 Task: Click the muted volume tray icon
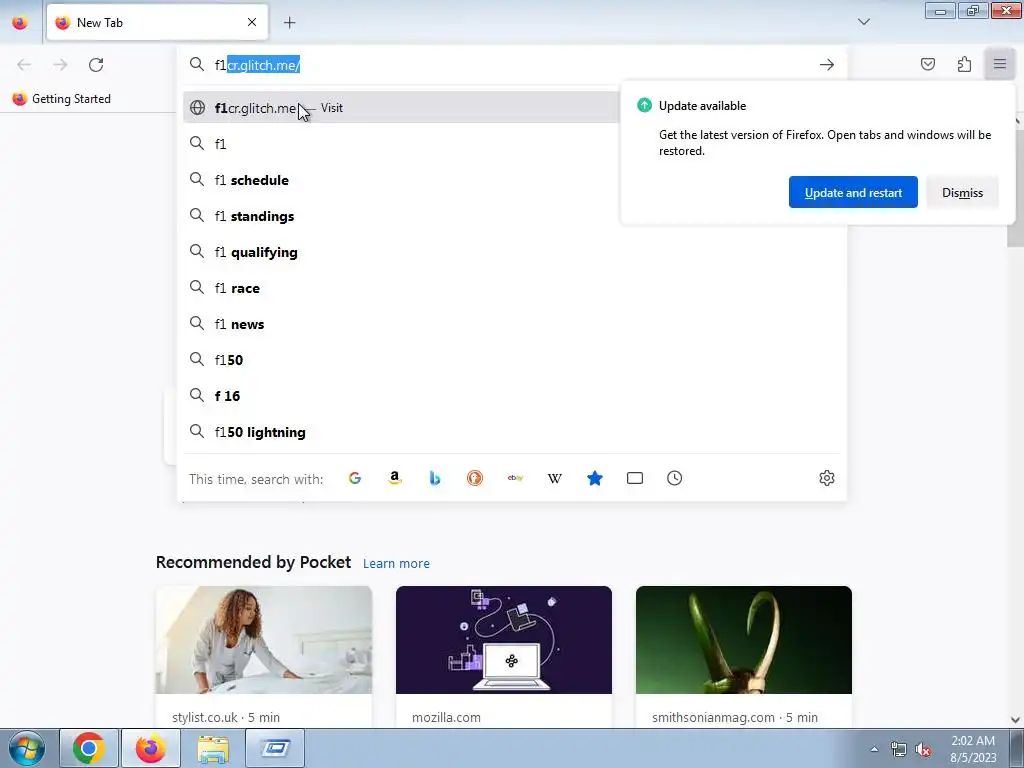point(923,749)
